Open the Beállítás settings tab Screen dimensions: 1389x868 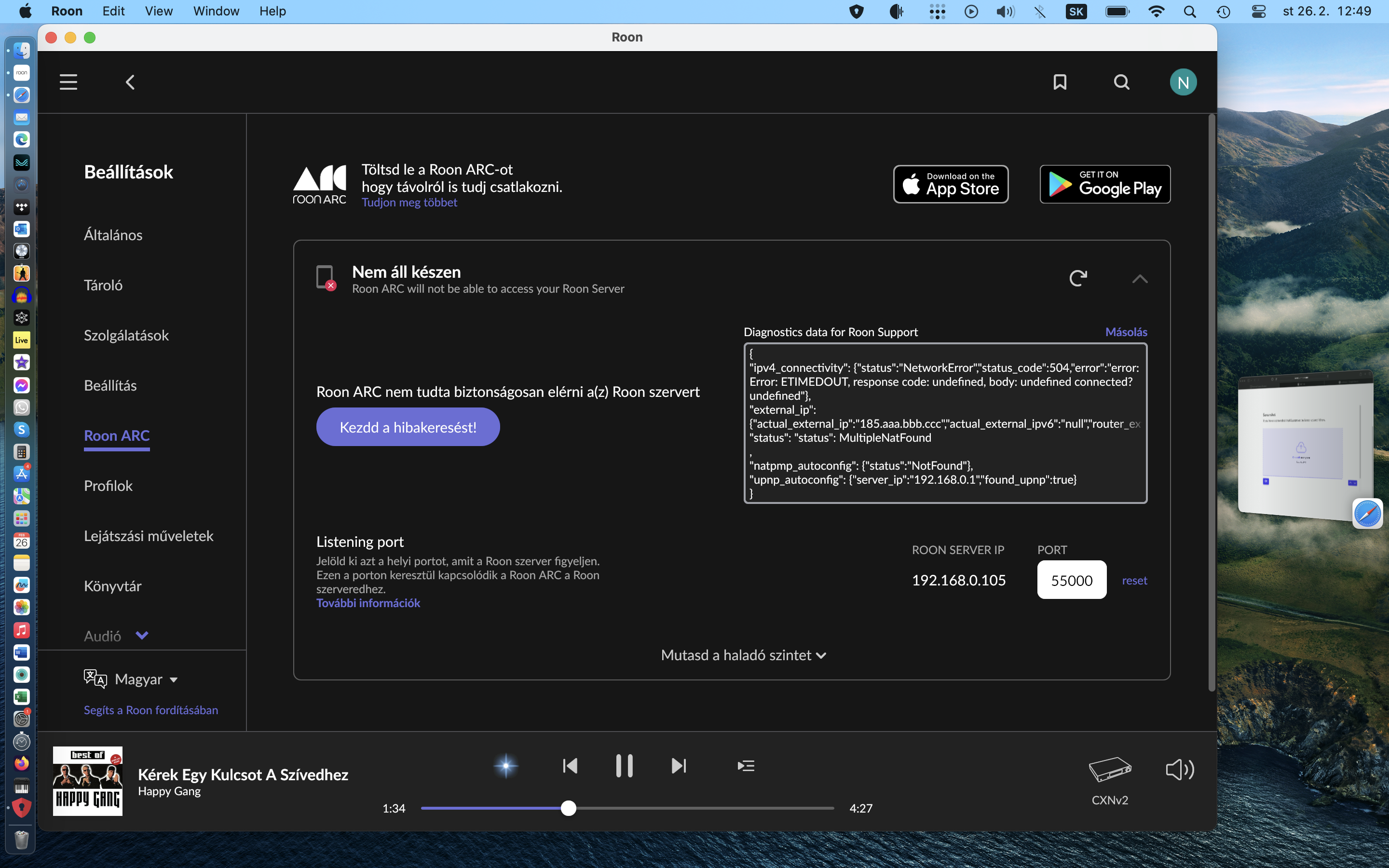click(x=110, y=386)
